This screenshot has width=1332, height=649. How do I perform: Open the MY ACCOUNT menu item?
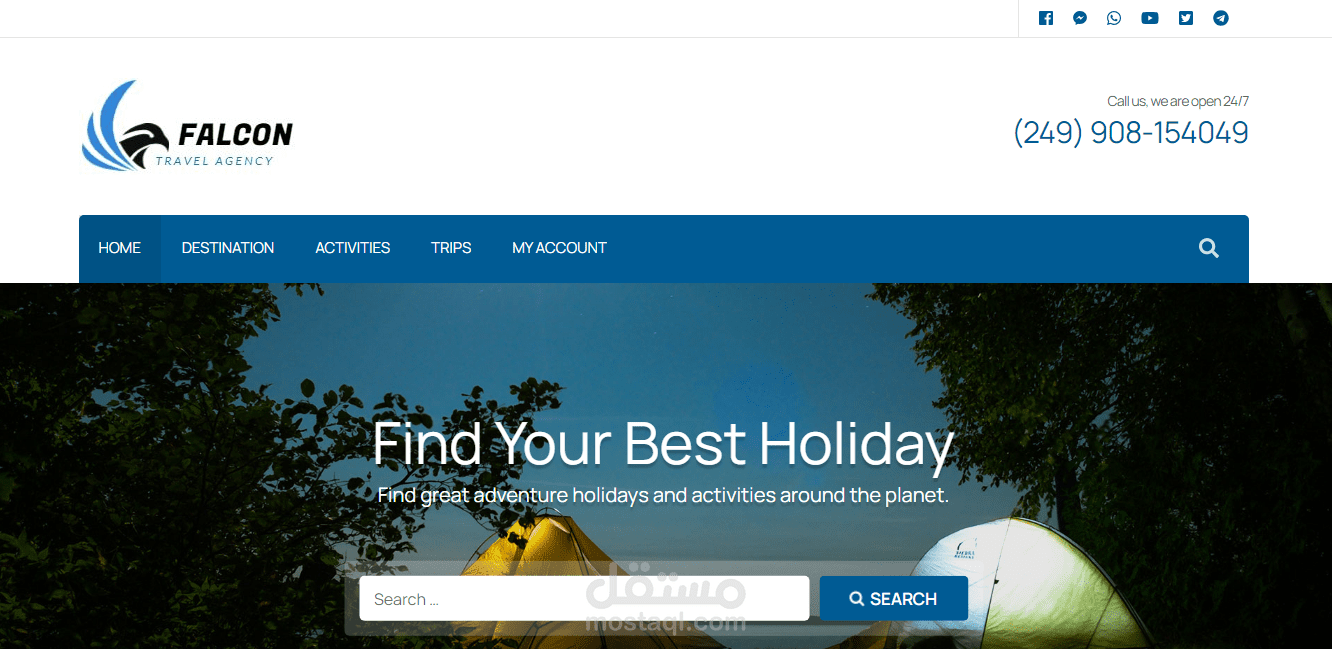[x=560, y=248]
